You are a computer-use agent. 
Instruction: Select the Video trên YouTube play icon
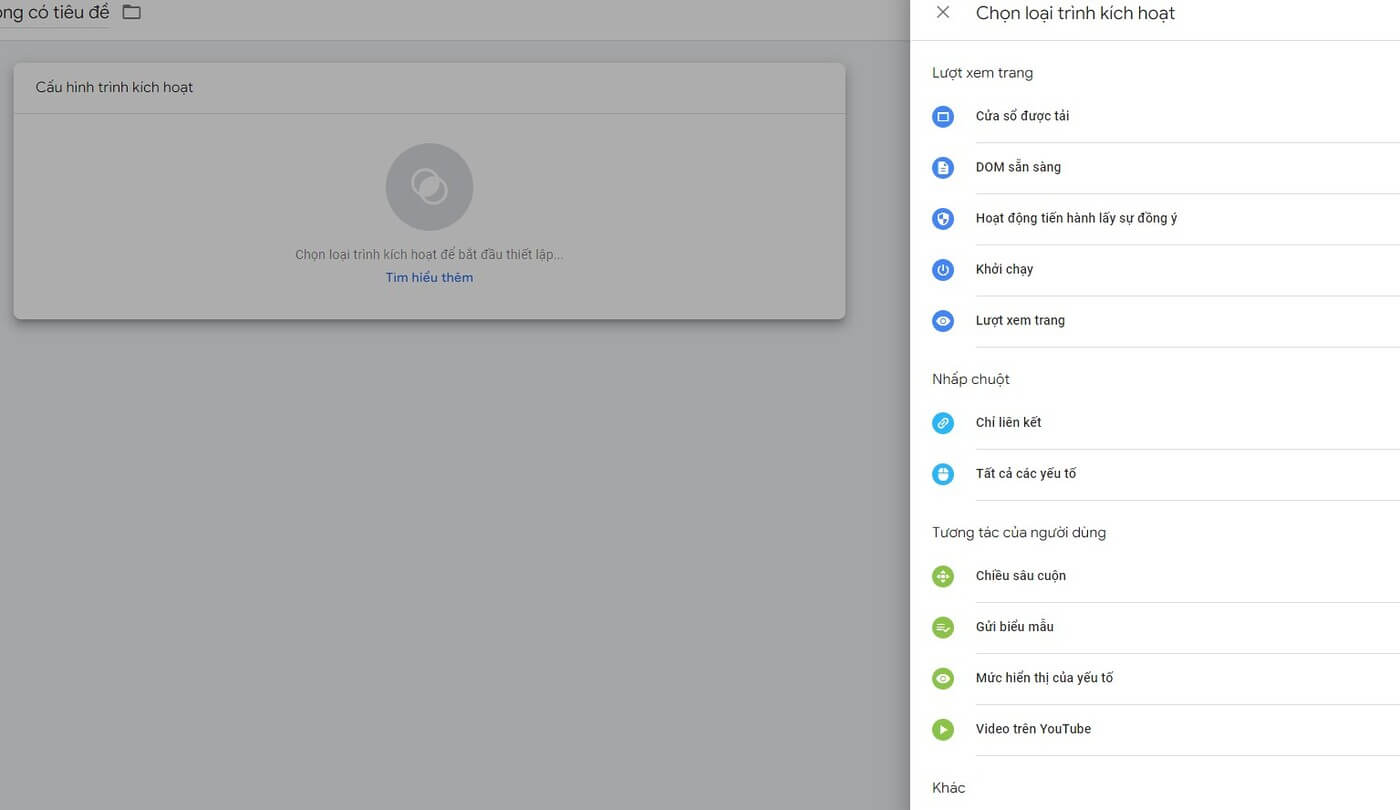coord(942,729)
